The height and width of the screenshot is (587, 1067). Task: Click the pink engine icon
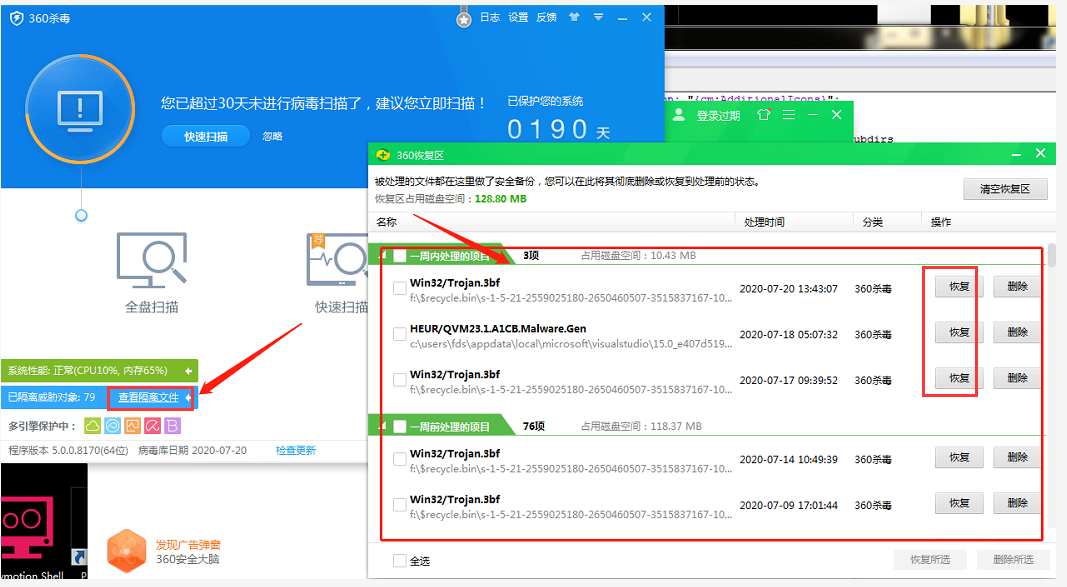[152, 426]
